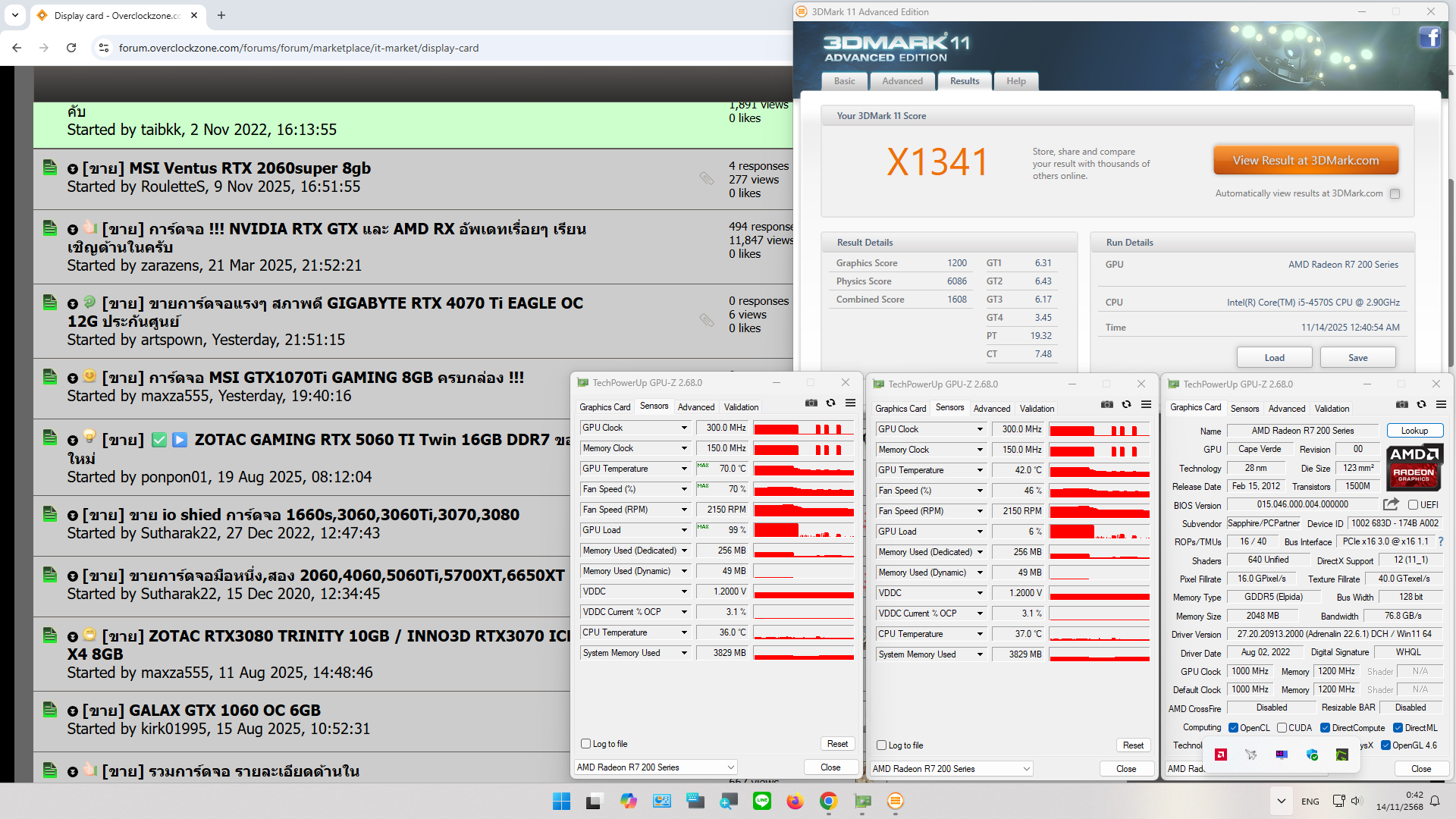The image size is (1456, 819).
Task: Click View Result at 3DMark.com button
Action: pos(1305,161)
